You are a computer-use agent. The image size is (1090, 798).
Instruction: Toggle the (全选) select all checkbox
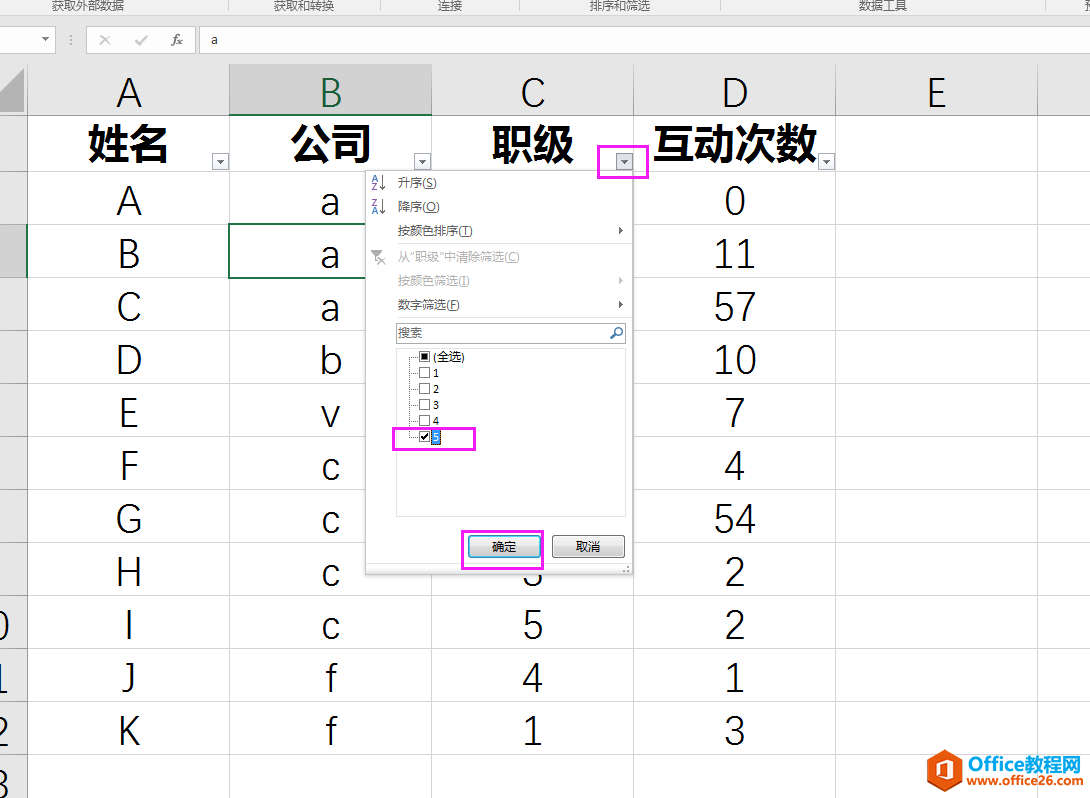click(x=424, y=357)
